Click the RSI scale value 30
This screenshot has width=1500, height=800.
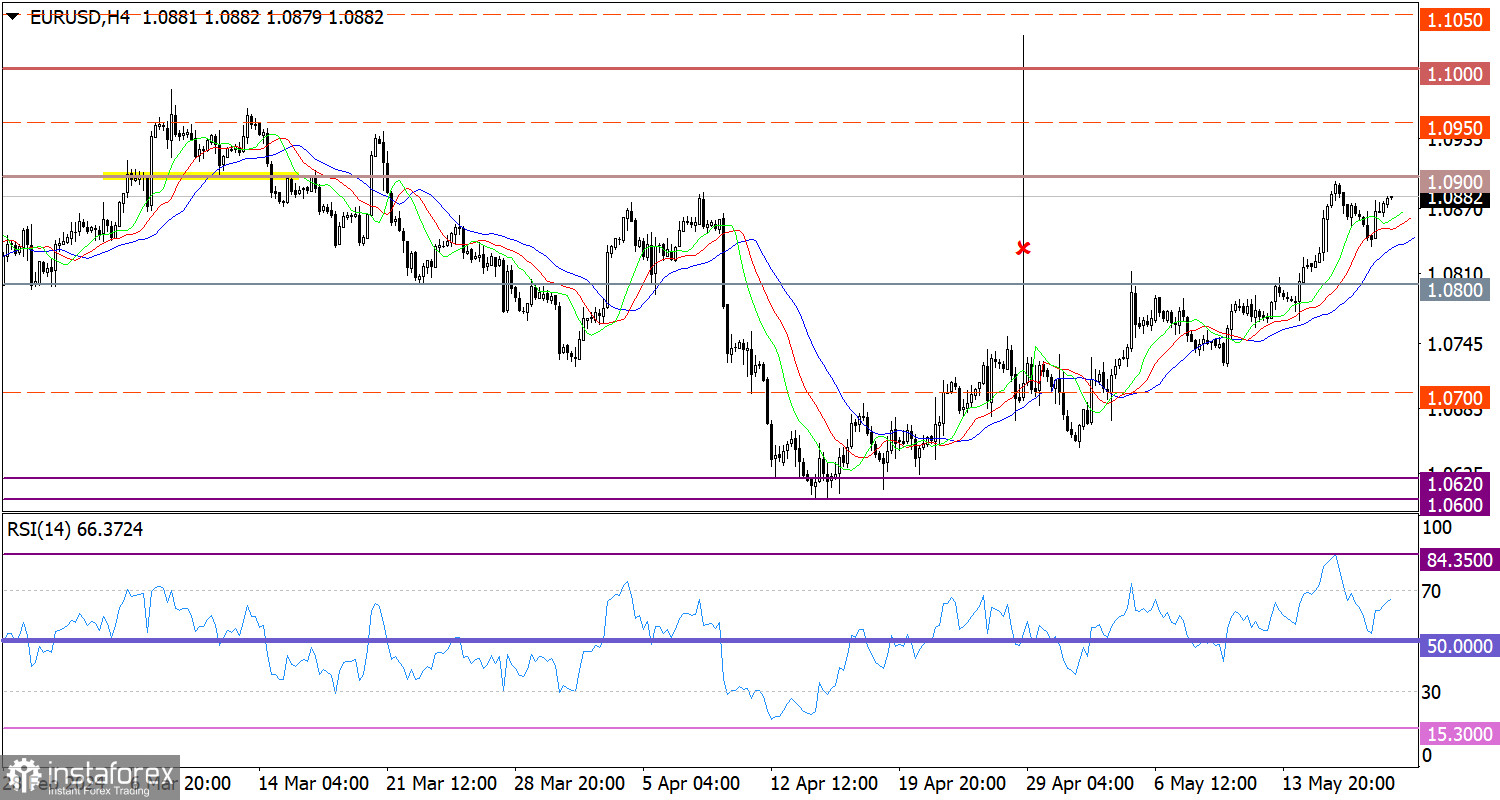(1432, 692)
